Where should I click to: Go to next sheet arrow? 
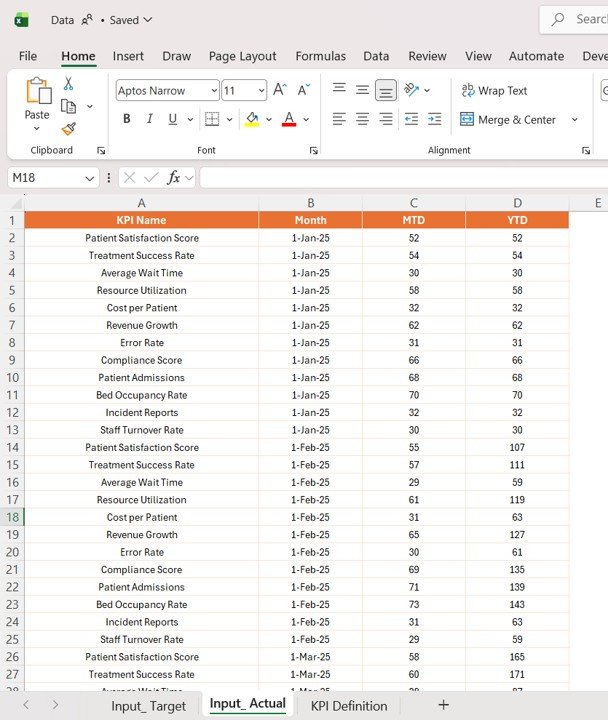55,705
